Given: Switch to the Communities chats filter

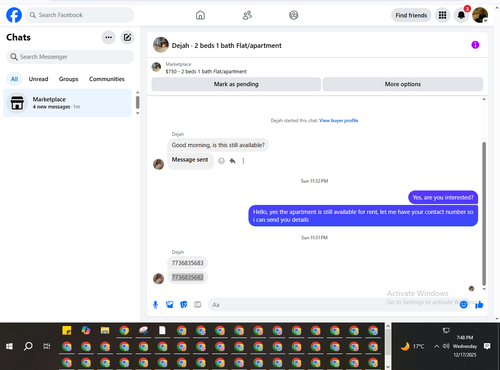Looking at the screenshot, I should (107, 79).
